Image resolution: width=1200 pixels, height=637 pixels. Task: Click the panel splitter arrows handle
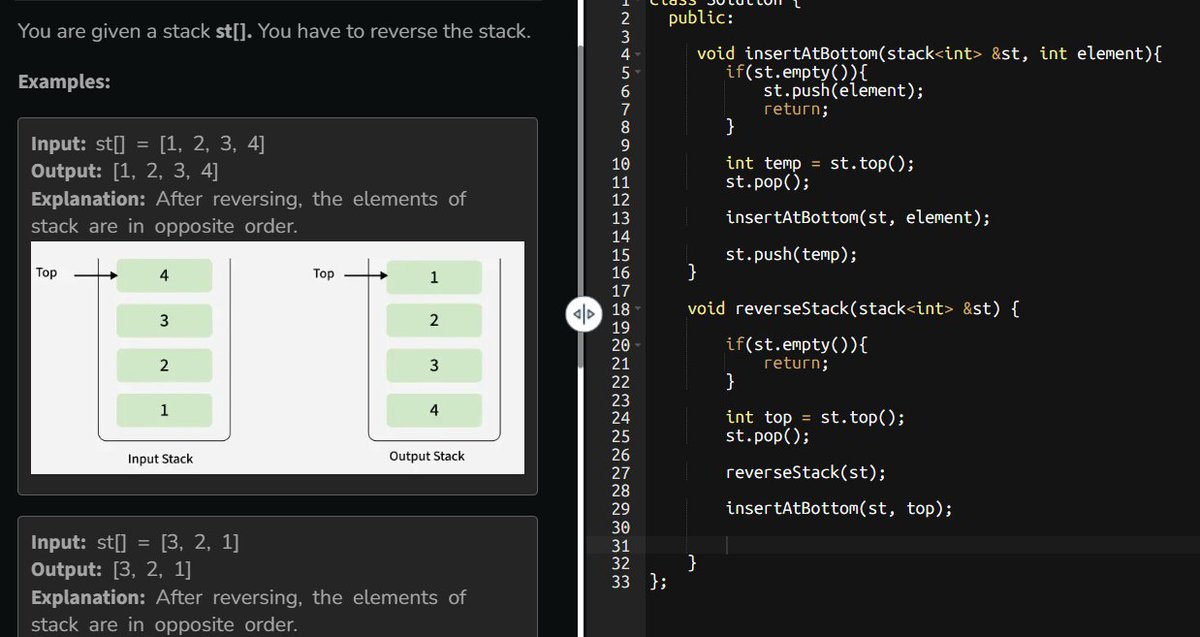point(583,316)
